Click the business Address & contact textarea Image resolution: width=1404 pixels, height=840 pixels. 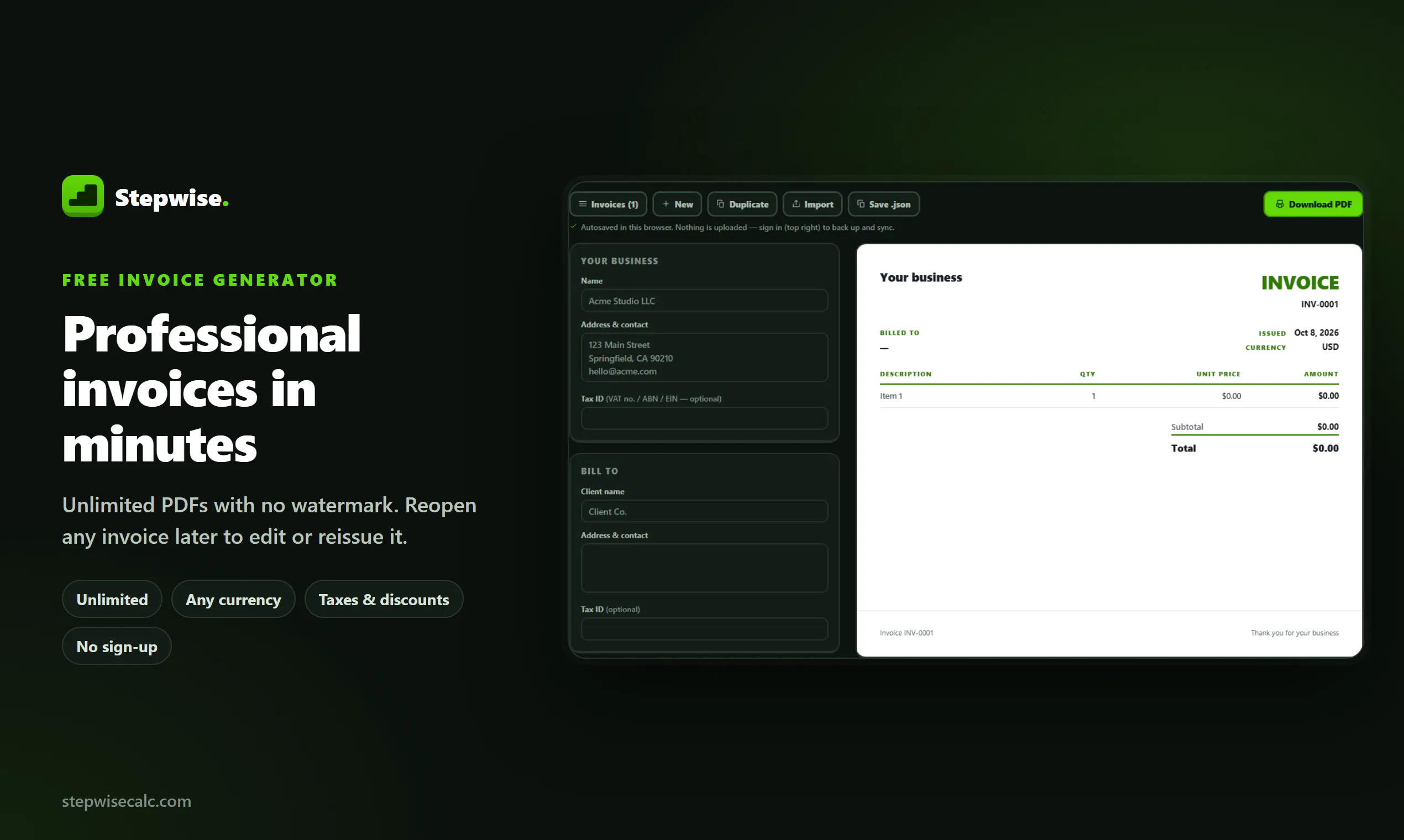(x=704, y=358)
